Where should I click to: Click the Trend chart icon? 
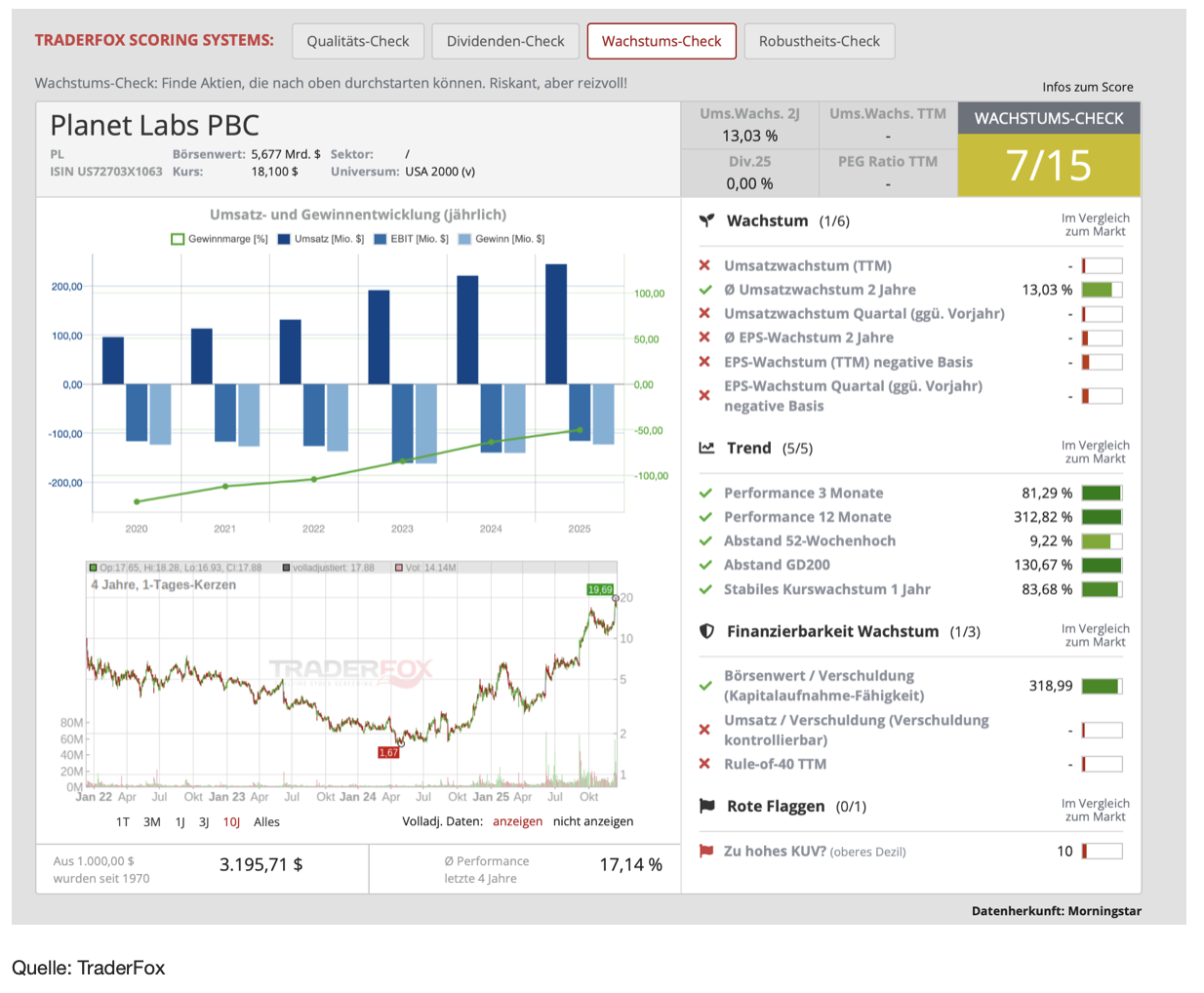[x=706, y=449]
